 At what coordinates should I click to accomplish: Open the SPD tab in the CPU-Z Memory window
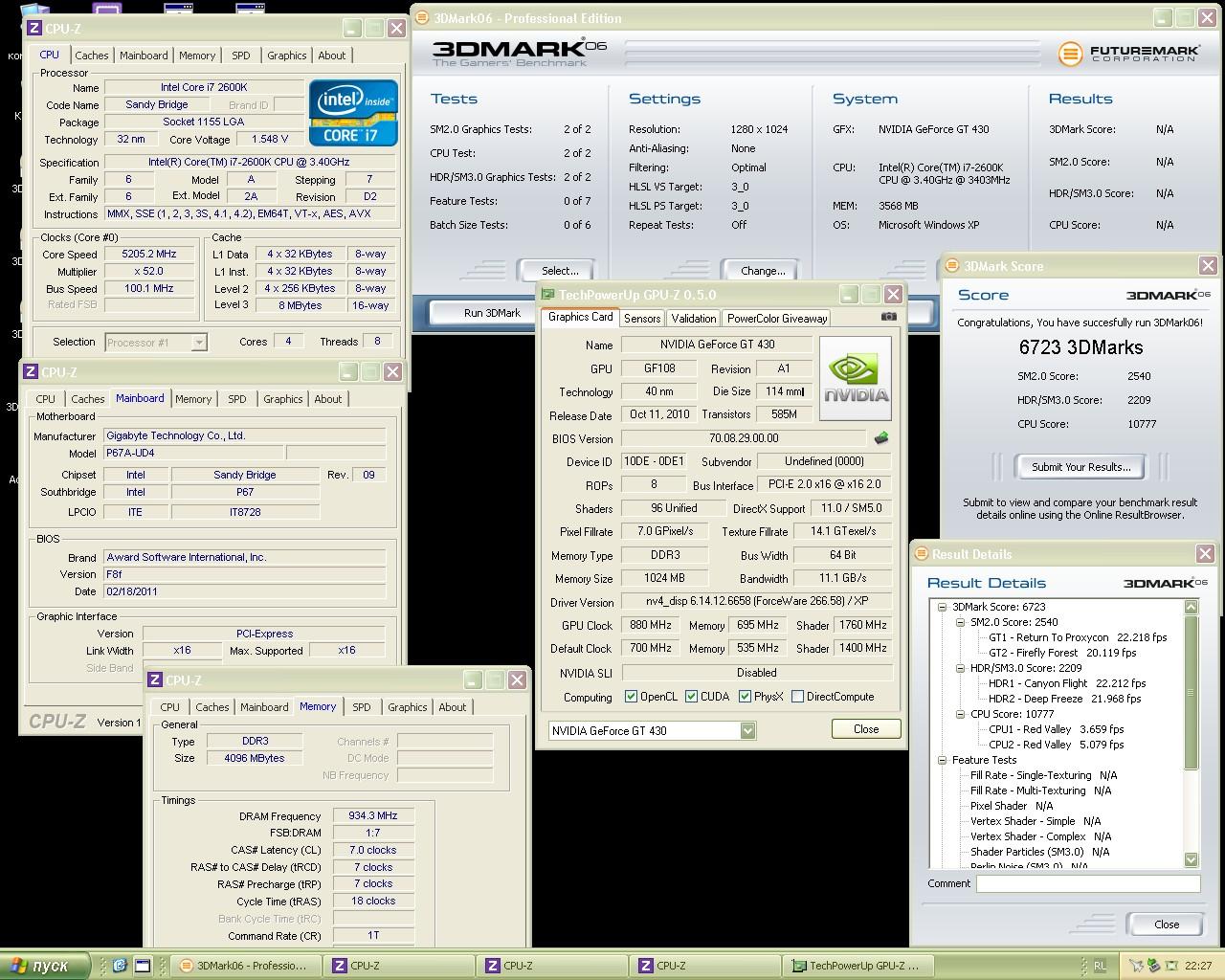(361, 707)
